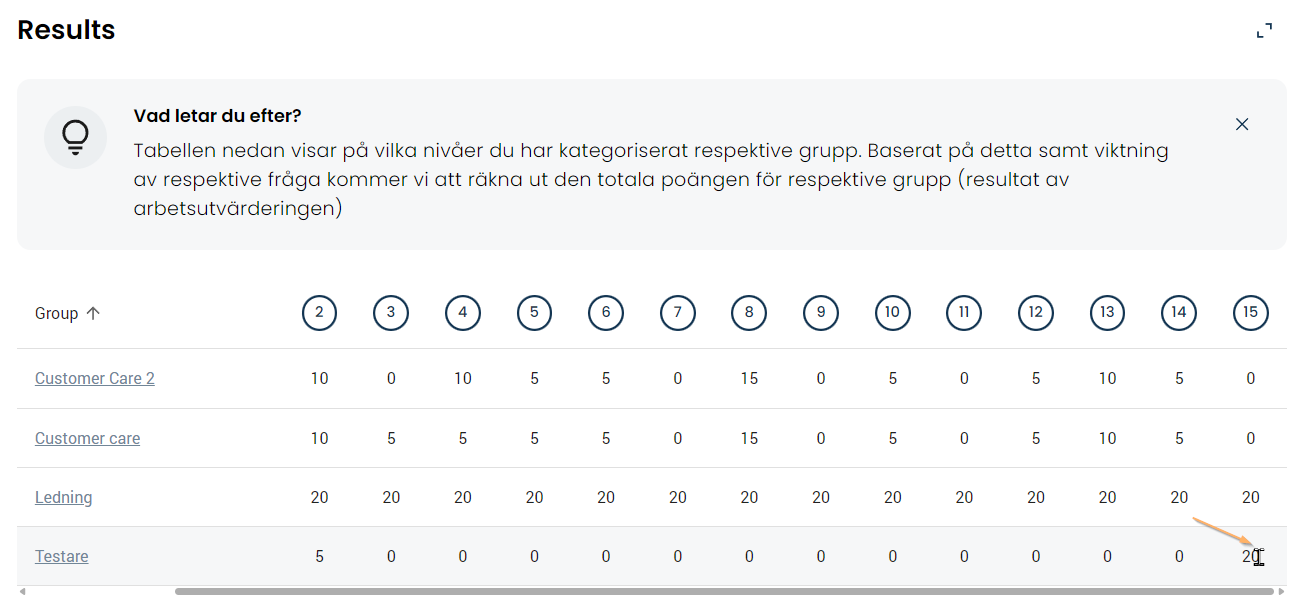Open the Customer care group link
The image size is (1292, 602).
[x=87, y=438]
